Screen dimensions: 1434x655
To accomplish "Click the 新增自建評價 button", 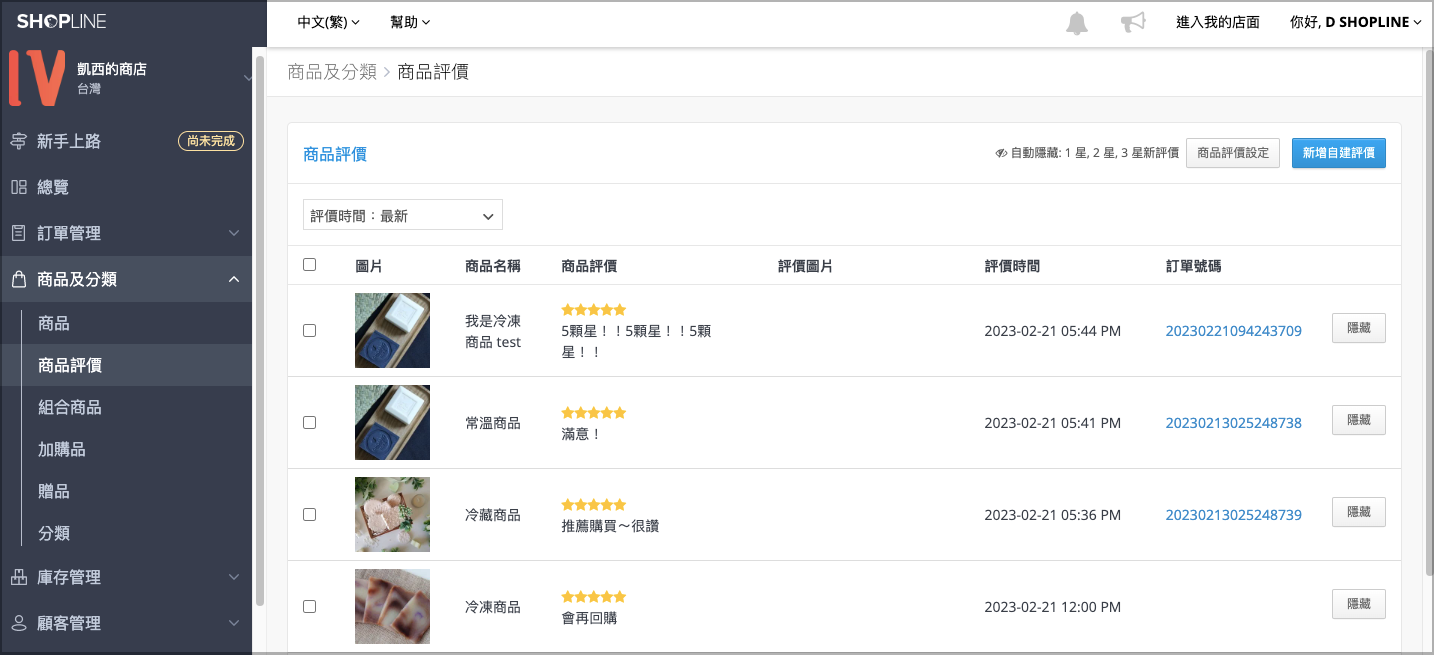I will [x=1338, y=153].
